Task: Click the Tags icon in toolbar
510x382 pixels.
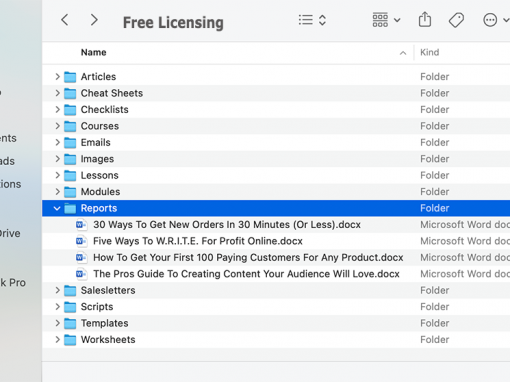Action: click(456, 20)
